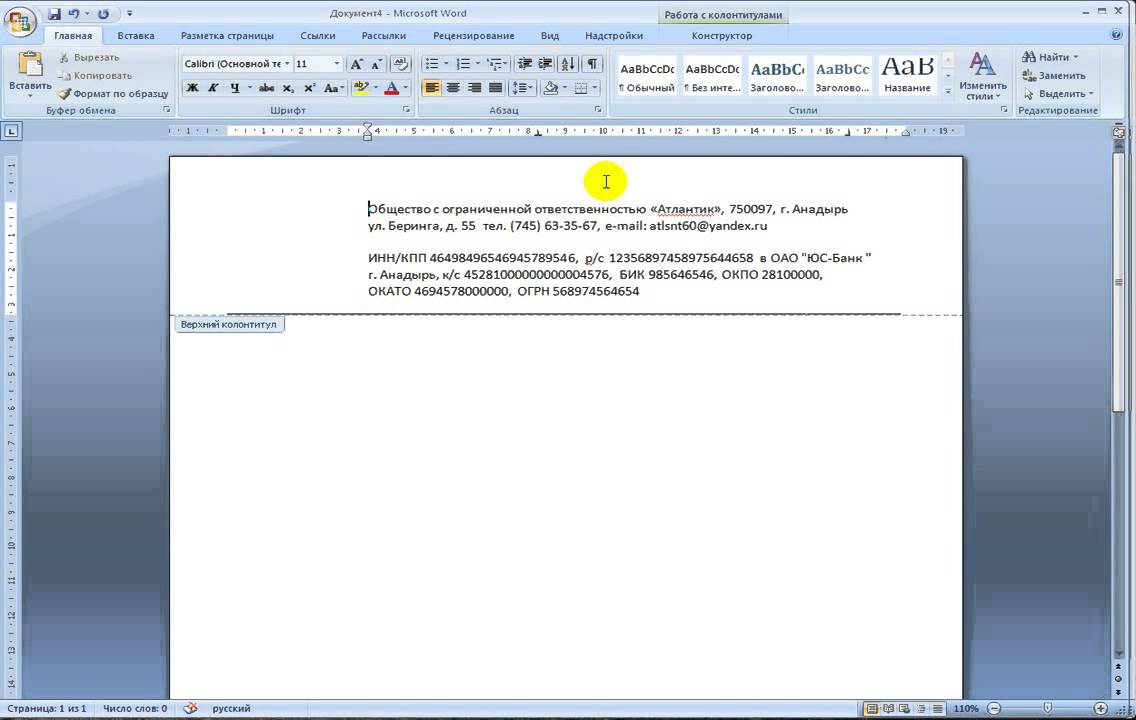Click the Office round button
This screenshot has width=1136, height=720.
(x=19, y=19)
